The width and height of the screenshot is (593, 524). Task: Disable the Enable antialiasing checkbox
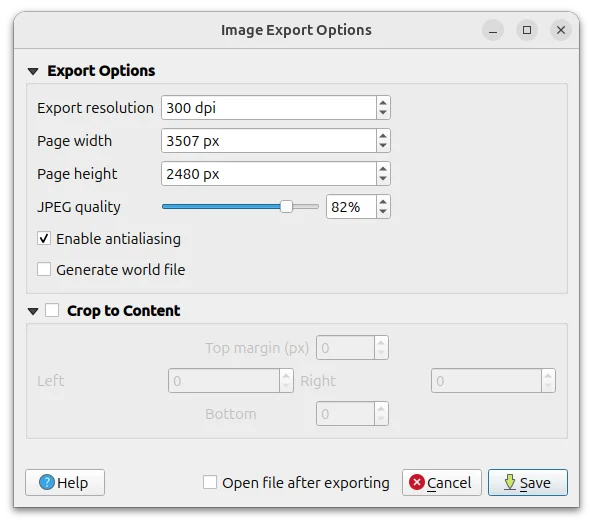(44, 239)
